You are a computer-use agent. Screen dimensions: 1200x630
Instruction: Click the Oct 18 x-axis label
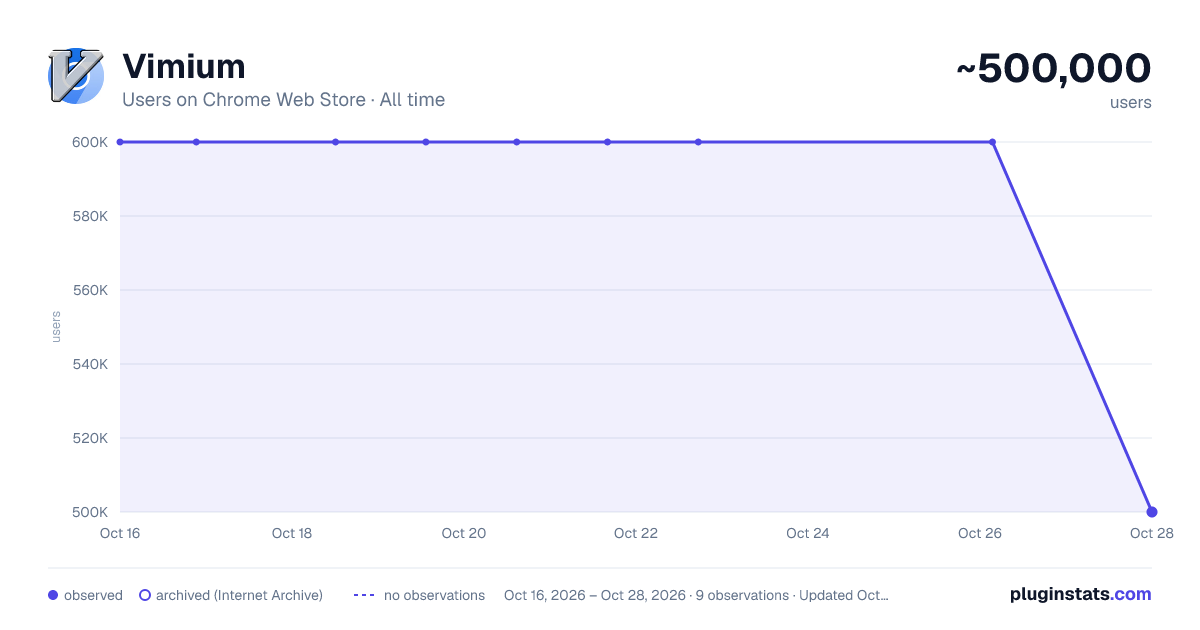tap(292, 533)
